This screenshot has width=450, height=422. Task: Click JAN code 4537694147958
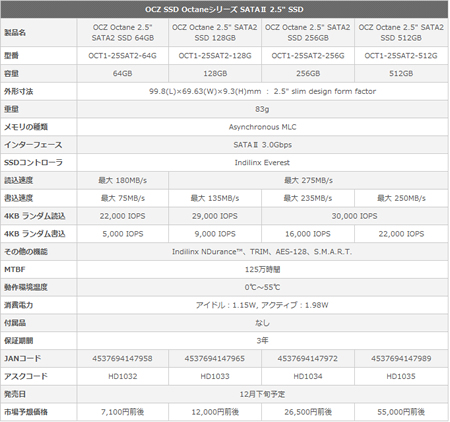click(x=122, y=359)
